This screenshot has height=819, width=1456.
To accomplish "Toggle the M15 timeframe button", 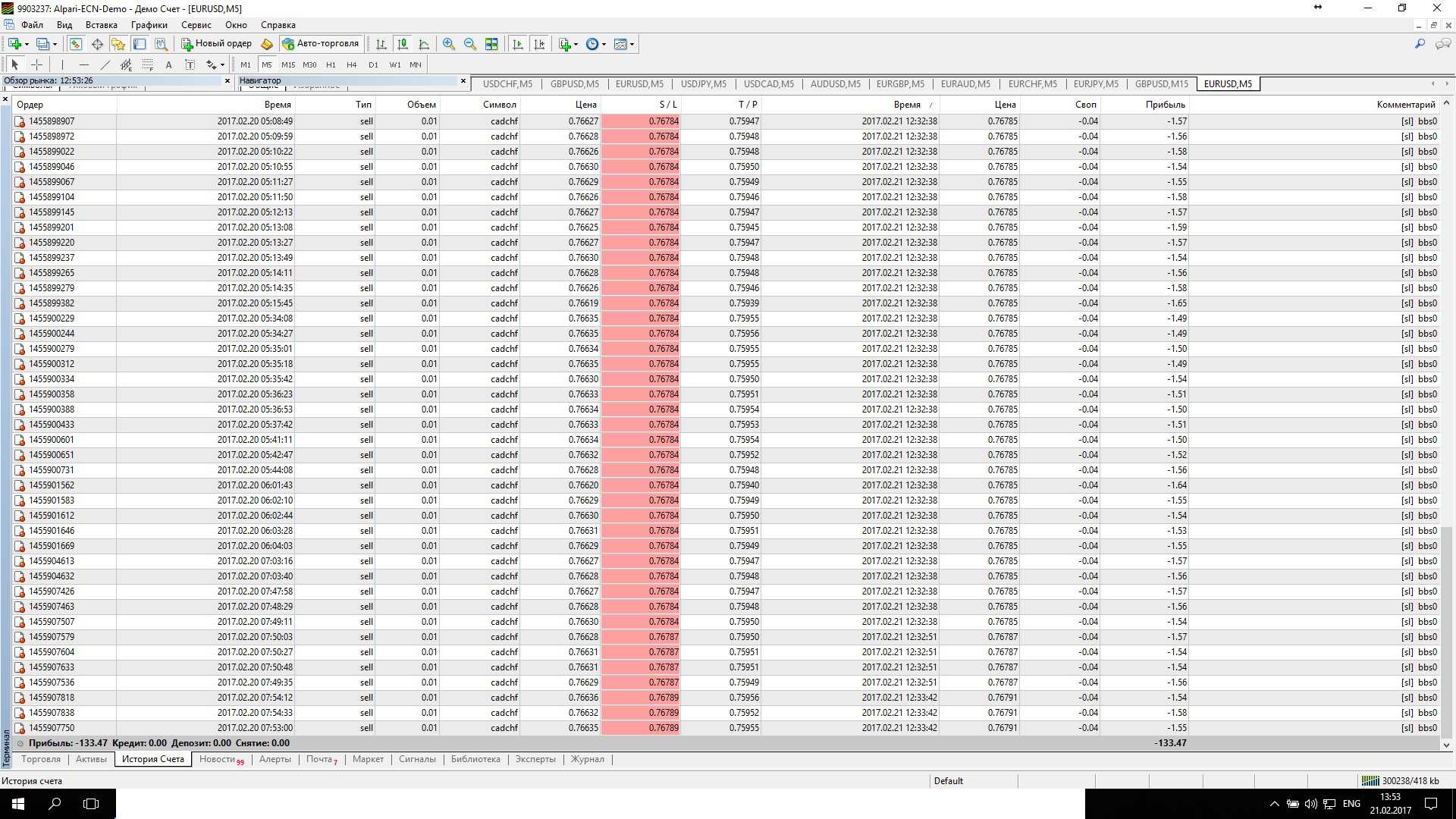I will click(x=288, y=64).
